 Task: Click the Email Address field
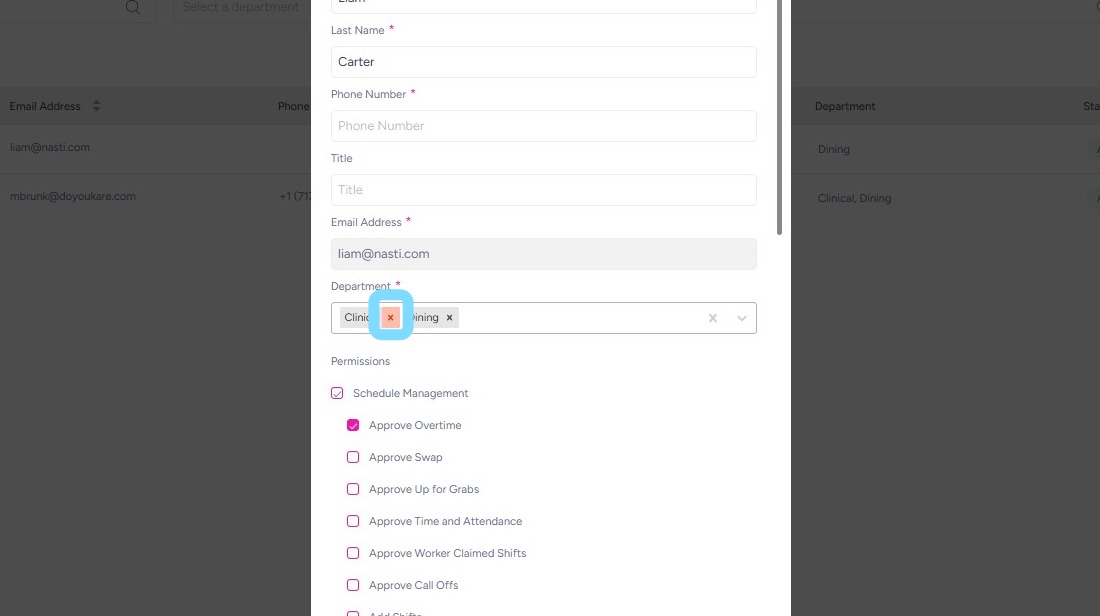pos(543,254)
